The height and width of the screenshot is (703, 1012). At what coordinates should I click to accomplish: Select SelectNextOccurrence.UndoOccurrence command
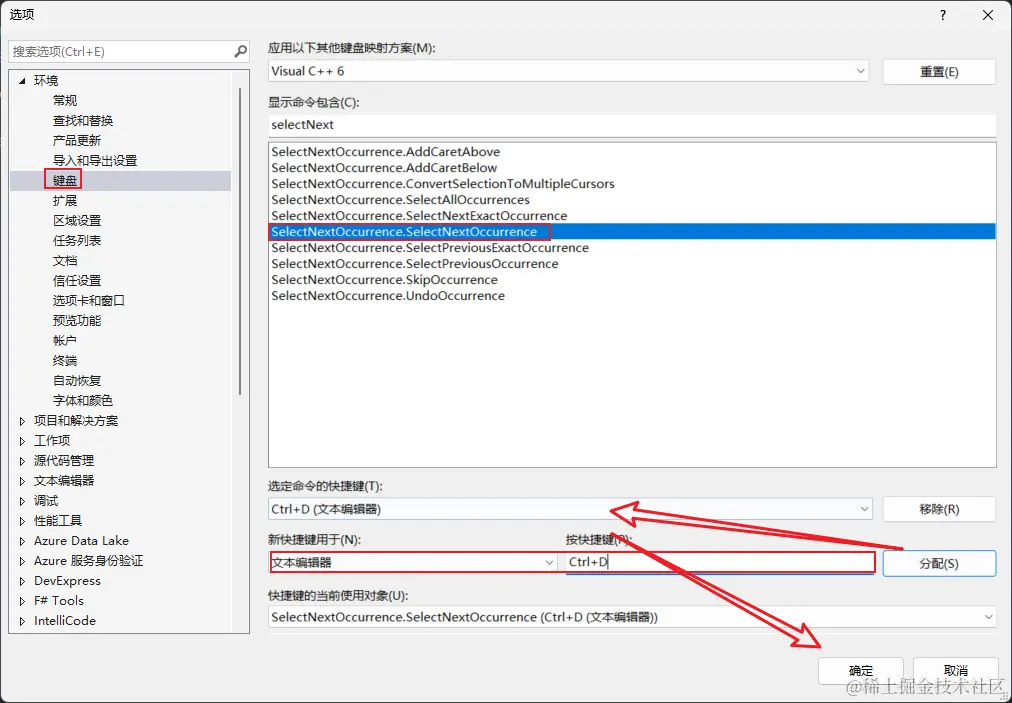coord(632,296)
